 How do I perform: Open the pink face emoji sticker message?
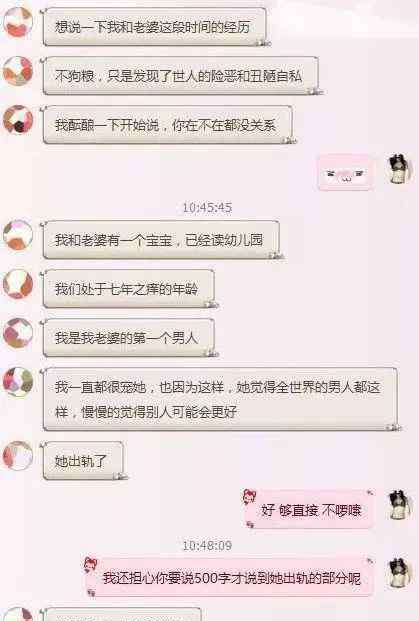click(346, 173)
